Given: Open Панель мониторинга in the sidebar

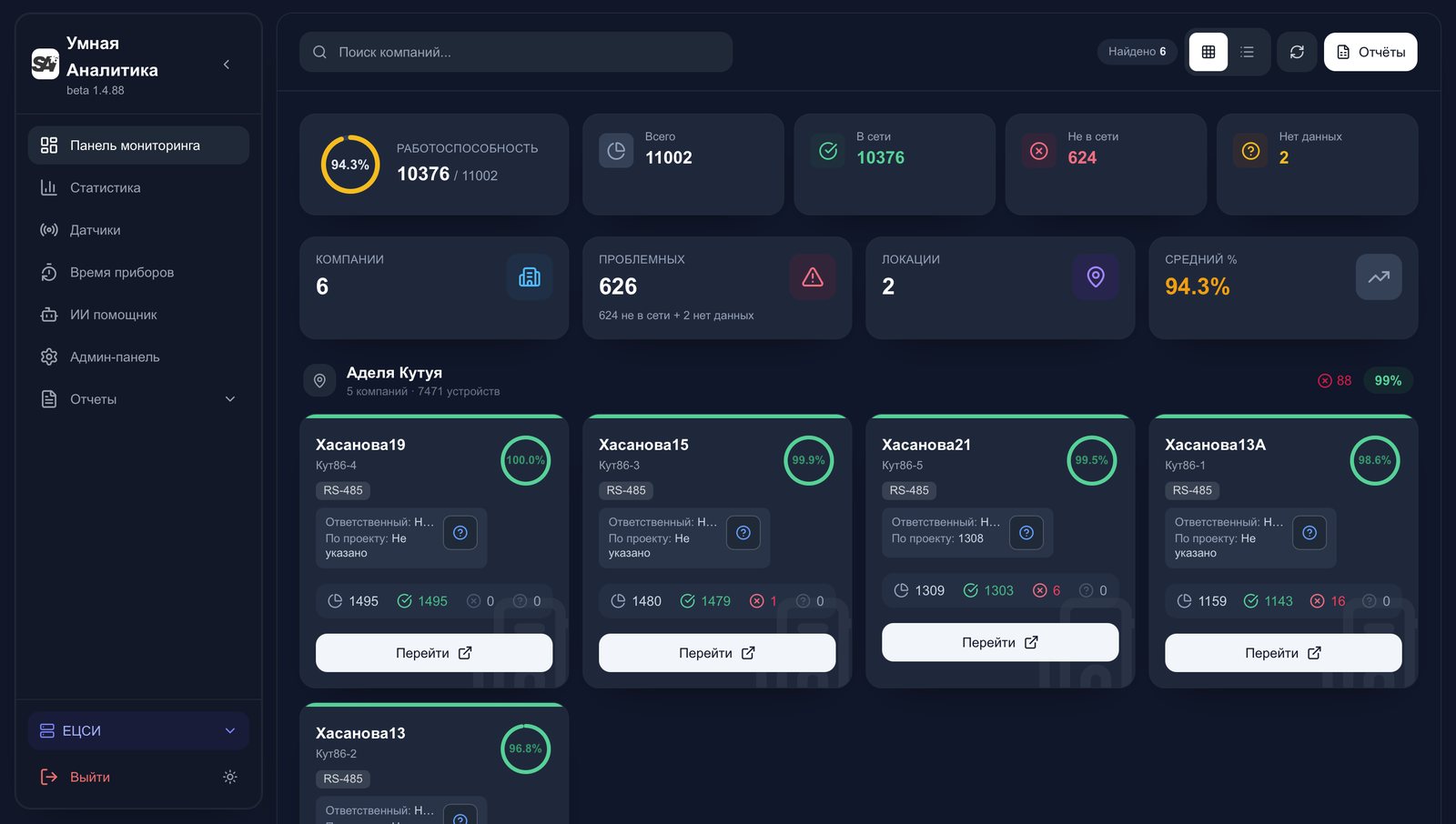Looking at the screenshot, I should [138, 146].
